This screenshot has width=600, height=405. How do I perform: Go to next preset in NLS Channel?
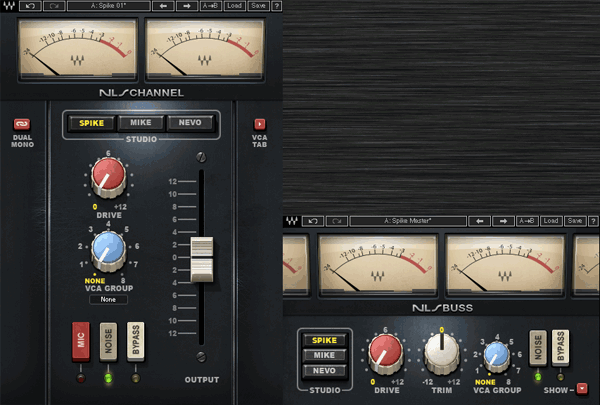tap(187, 6)
